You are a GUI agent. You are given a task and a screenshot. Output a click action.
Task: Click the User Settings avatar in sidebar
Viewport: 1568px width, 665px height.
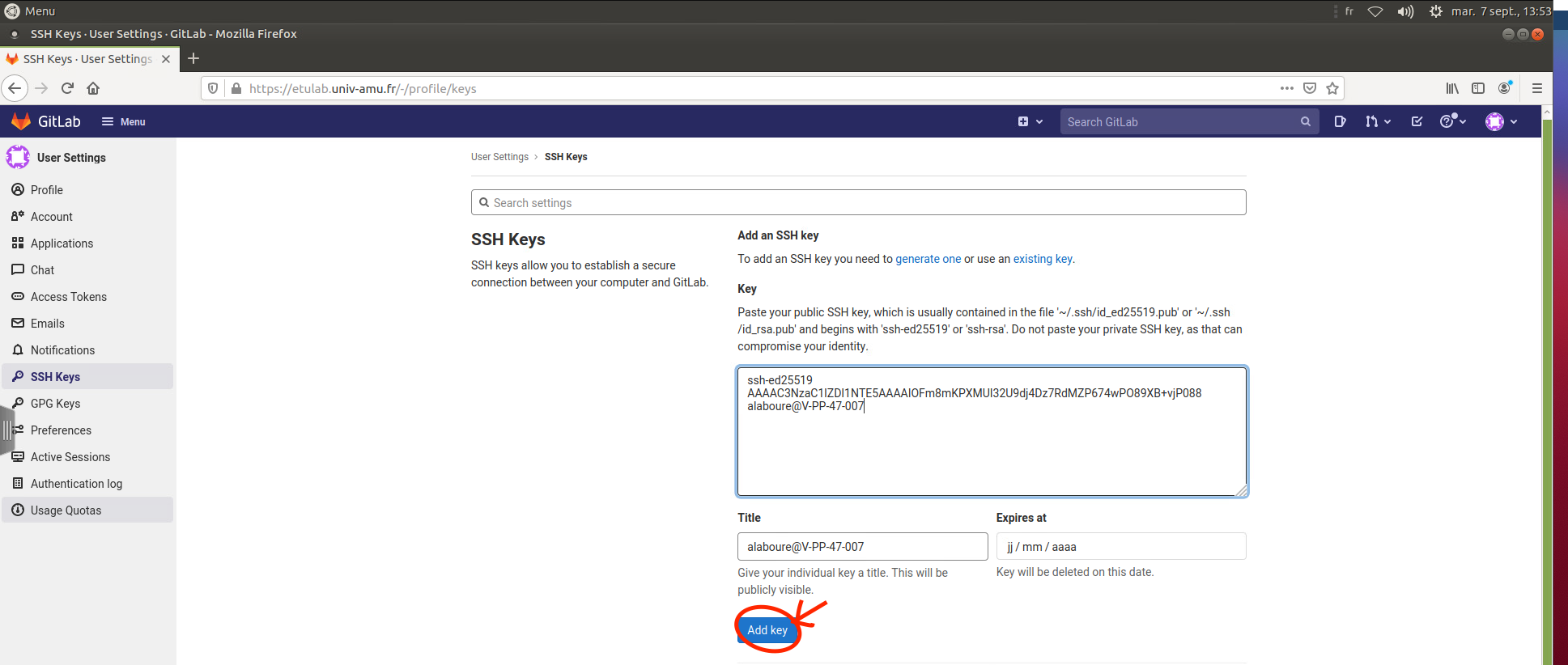pyautogui.click(x=18, y=157)
